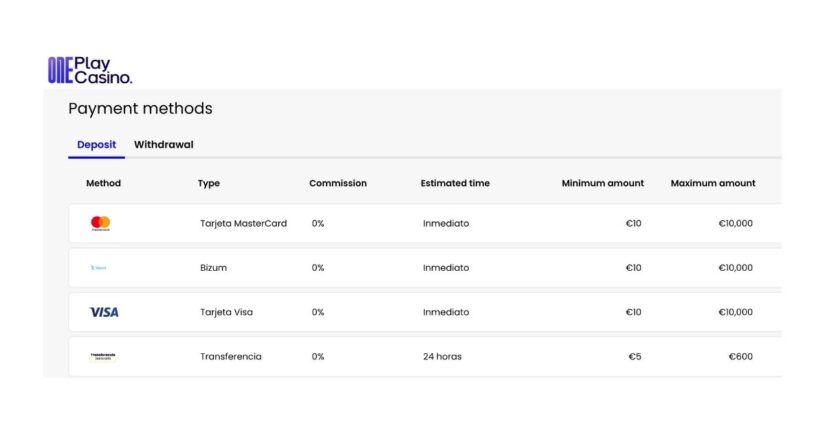
Task: Click the Minimum amount column header
Action: (x=602, y=184)
